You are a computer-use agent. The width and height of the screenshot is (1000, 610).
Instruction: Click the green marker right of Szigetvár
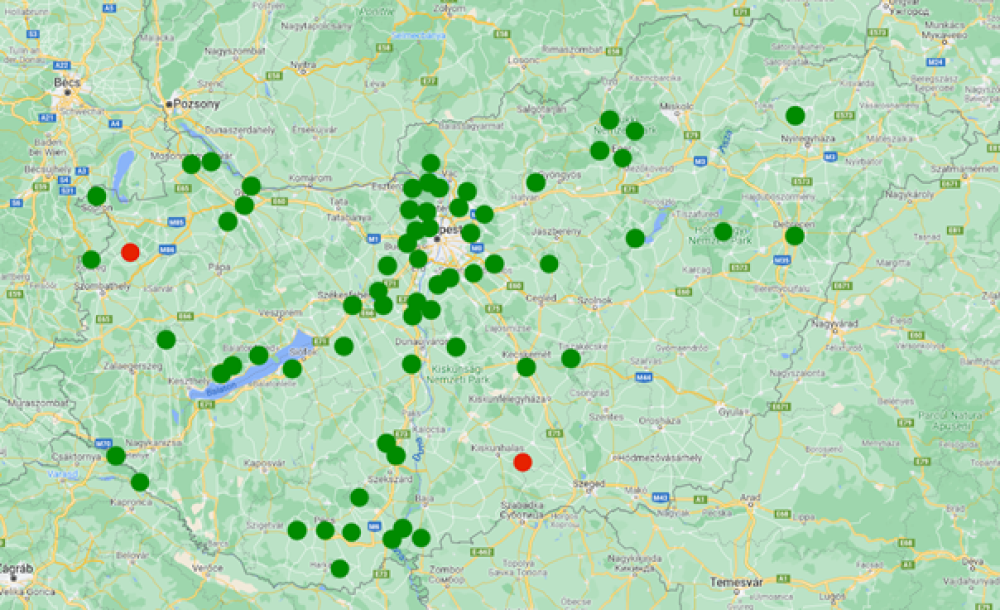pos(297,530)
